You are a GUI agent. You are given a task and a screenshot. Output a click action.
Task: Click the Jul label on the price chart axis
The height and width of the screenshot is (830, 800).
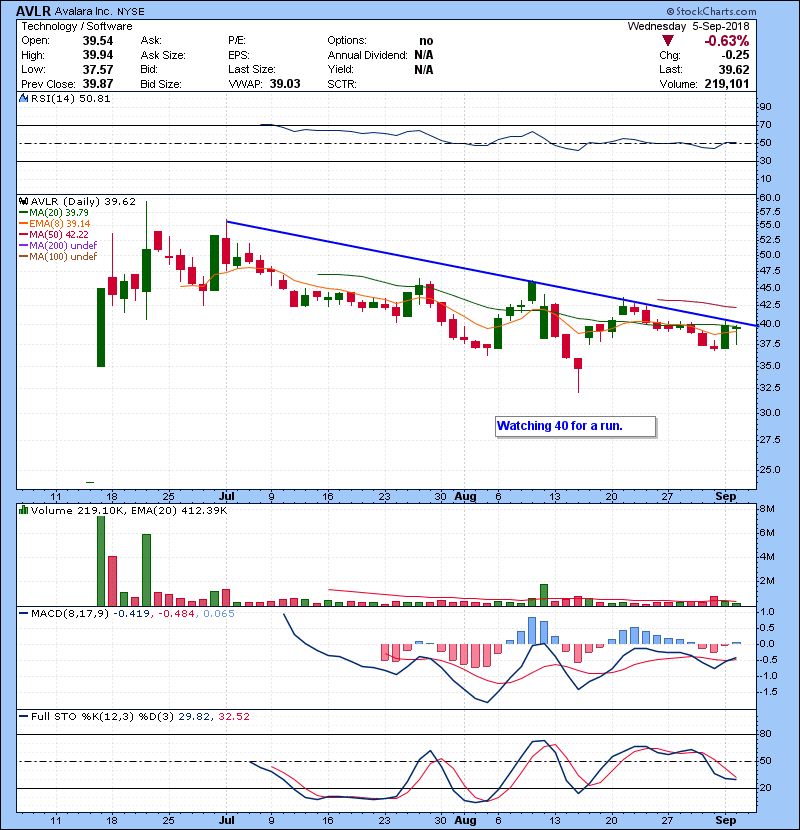227,497
